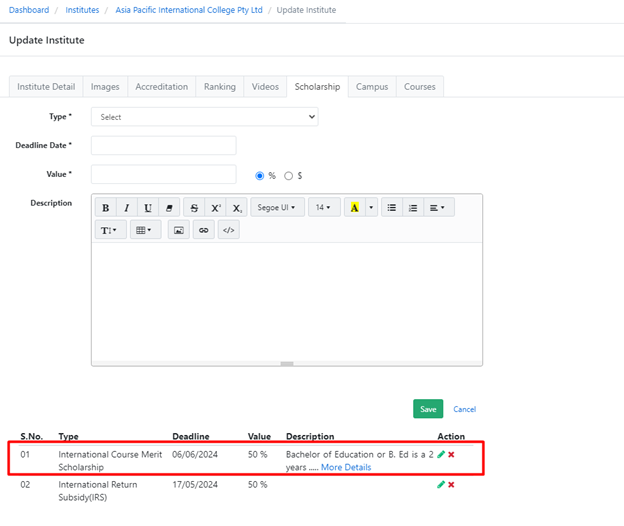Open the Ranking tab
The height and width of the screenshot is (526, 624).
point(220,87)
